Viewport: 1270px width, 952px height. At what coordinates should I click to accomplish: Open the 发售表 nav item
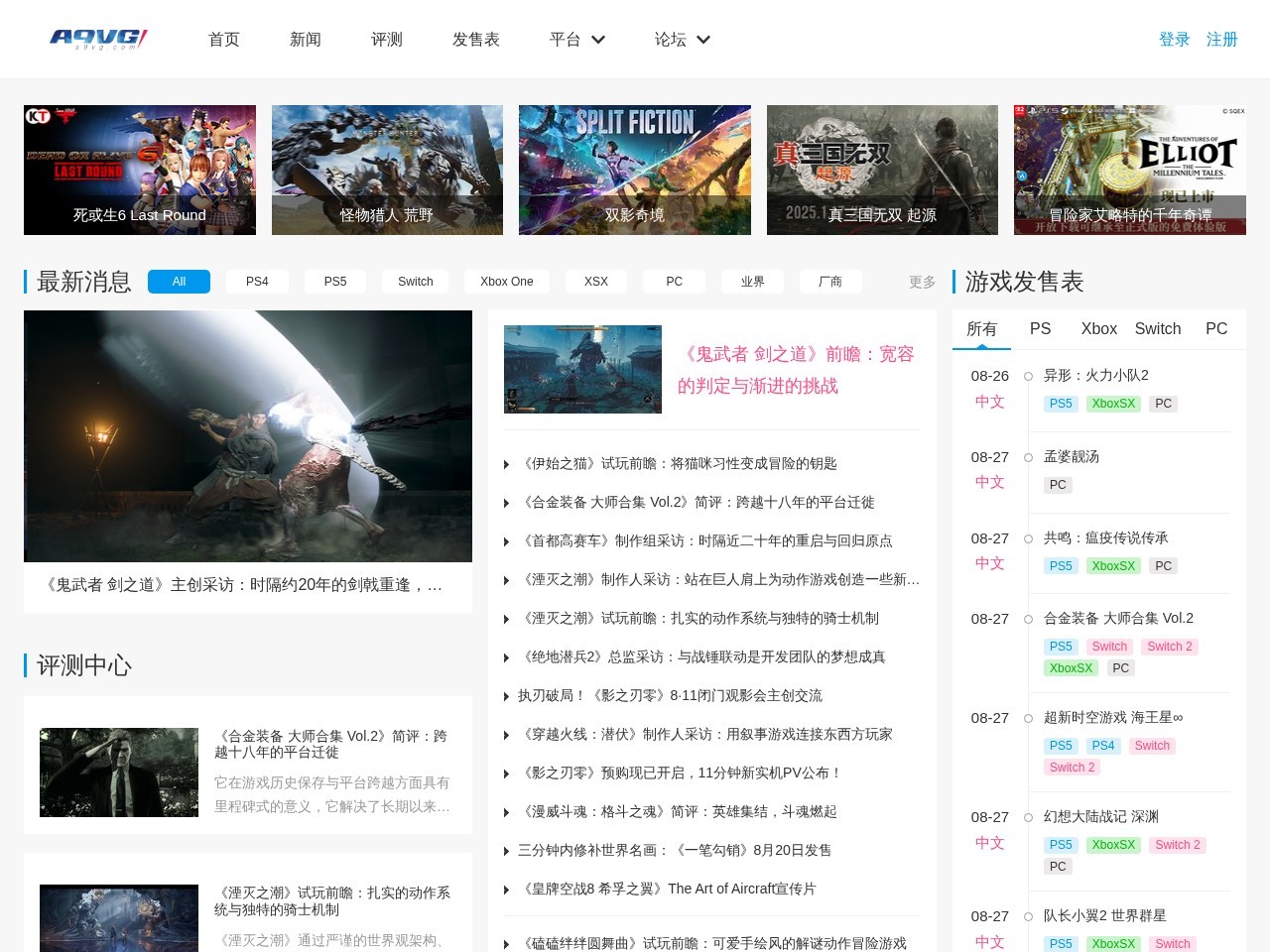(x=476, y=40)
